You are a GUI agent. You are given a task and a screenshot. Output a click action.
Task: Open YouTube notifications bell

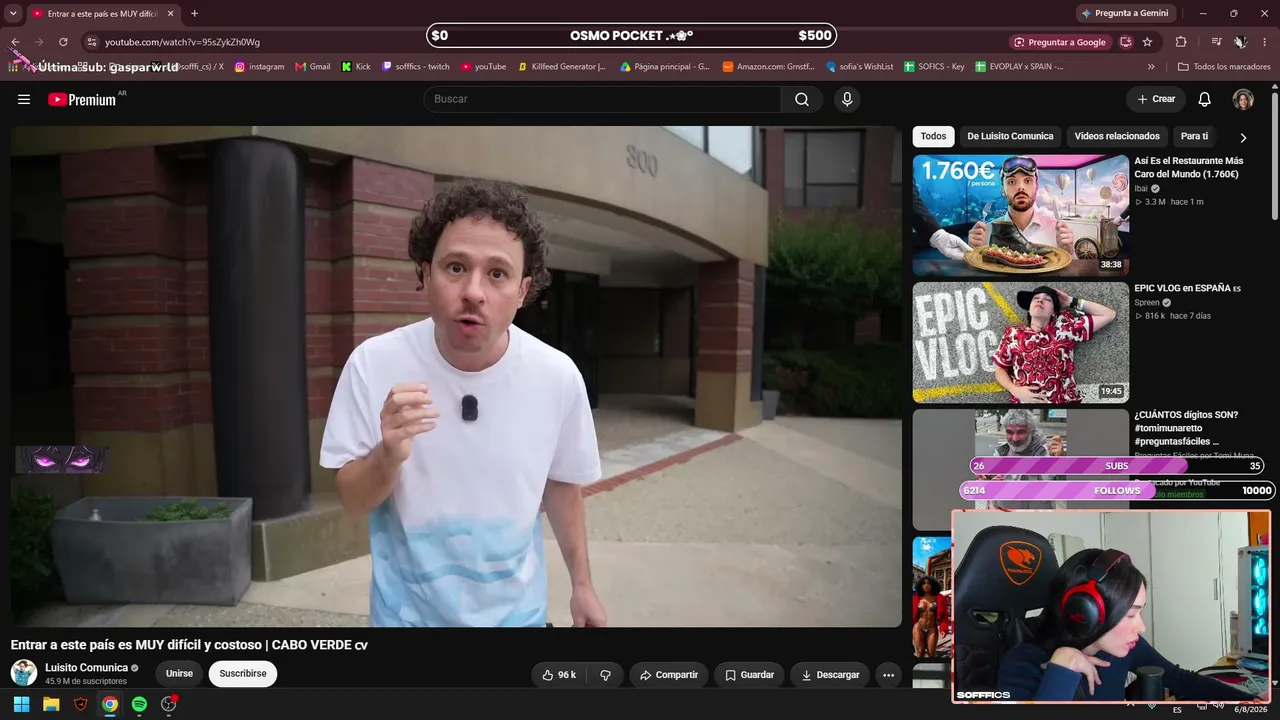click(1205, 99)
